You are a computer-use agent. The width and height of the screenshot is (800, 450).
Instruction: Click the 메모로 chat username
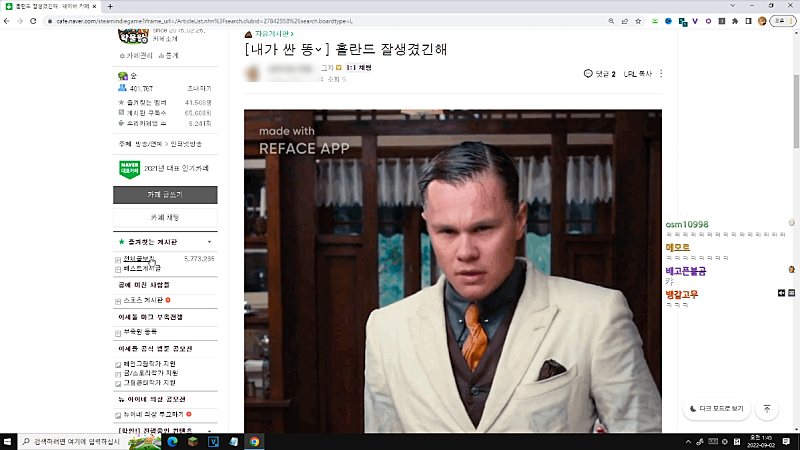(678, 247)
